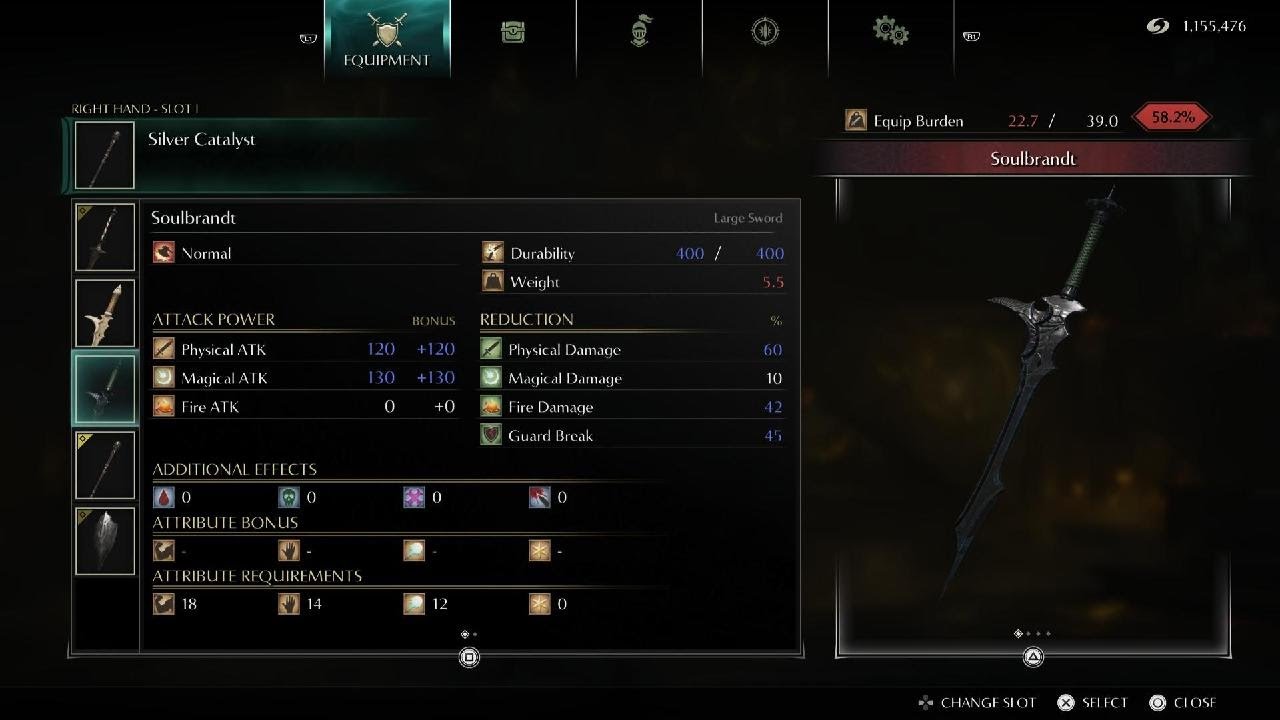Click the Physical ATK sword icon

click(164, 349)
